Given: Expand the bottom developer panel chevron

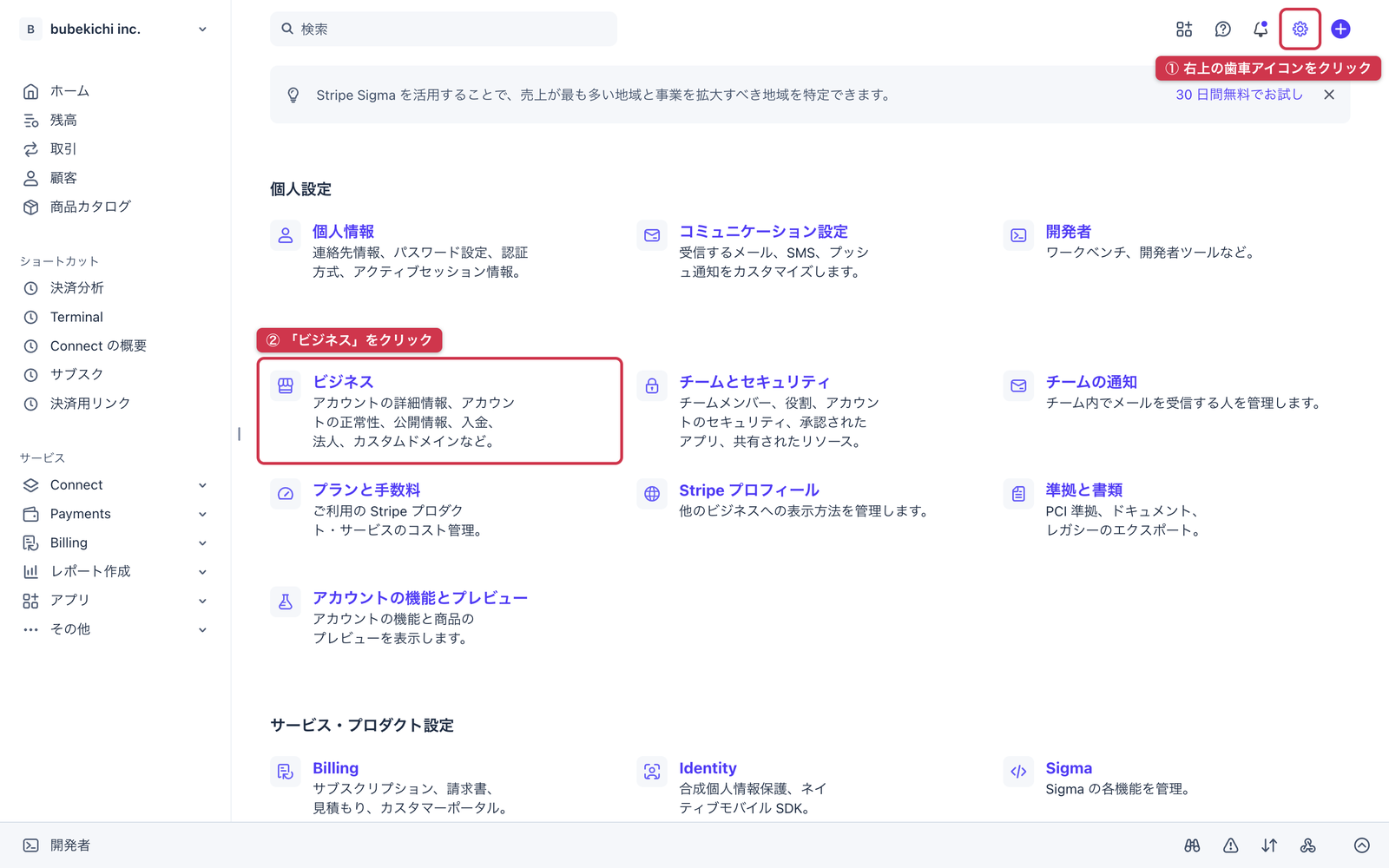Looking at the screenshot, I should [1362, 845].
